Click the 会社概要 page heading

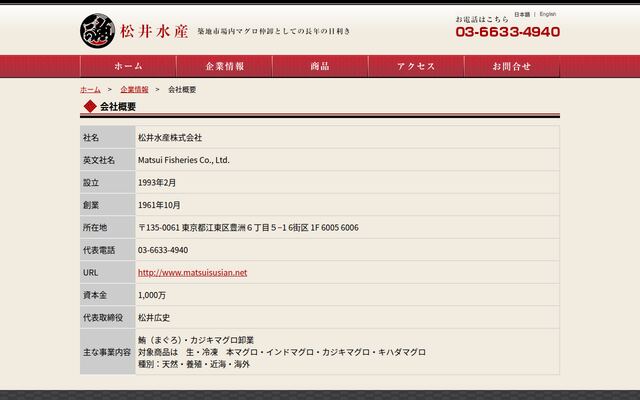pos(118,107)
